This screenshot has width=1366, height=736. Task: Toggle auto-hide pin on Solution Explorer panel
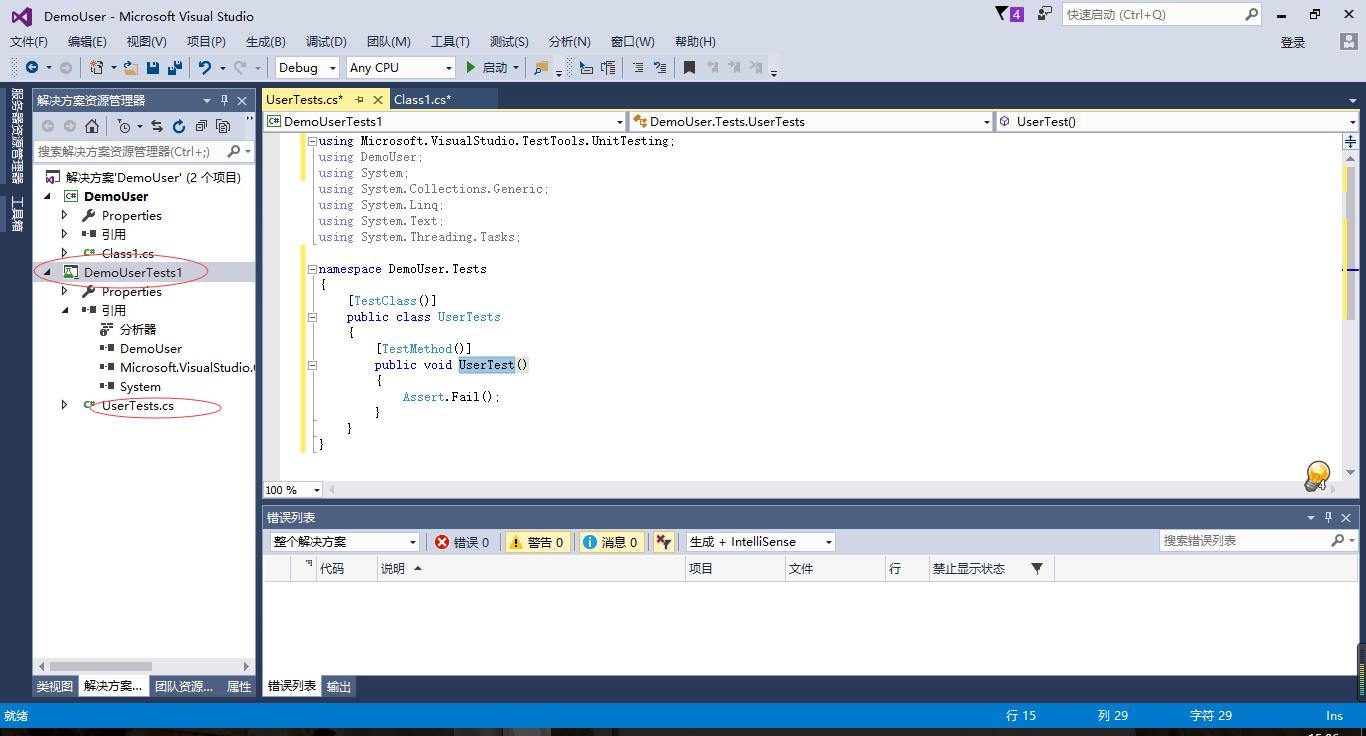pos(225,100)
